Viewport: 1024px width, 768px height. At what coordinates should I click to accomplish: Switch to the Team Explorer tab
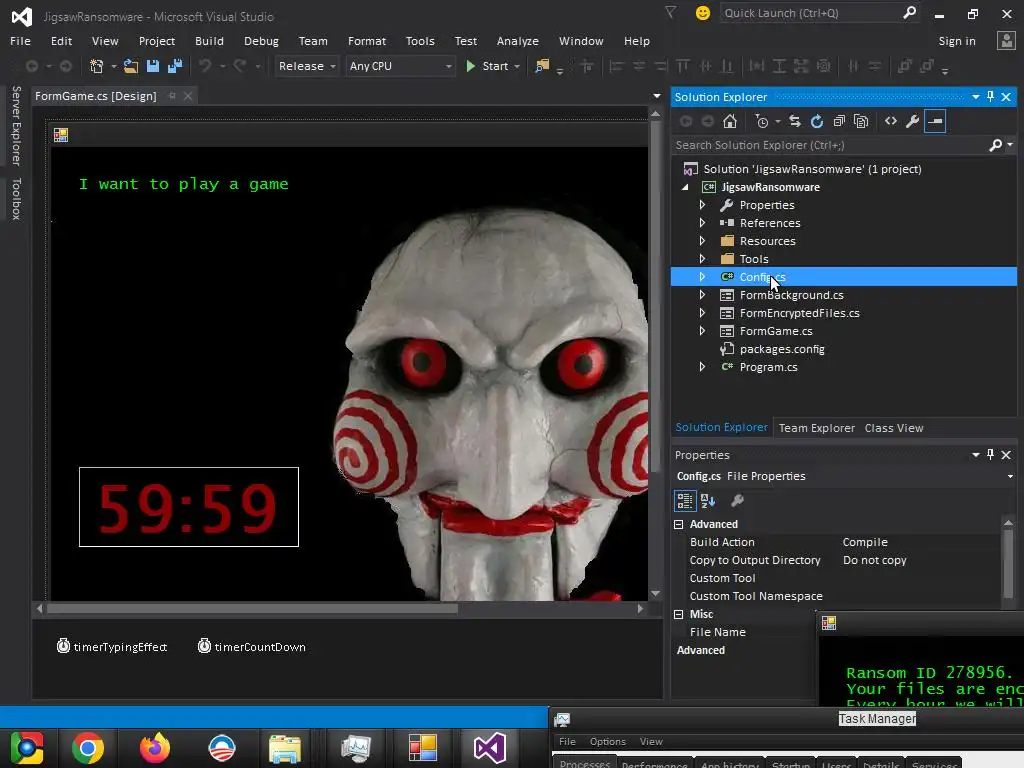(816, 428)
